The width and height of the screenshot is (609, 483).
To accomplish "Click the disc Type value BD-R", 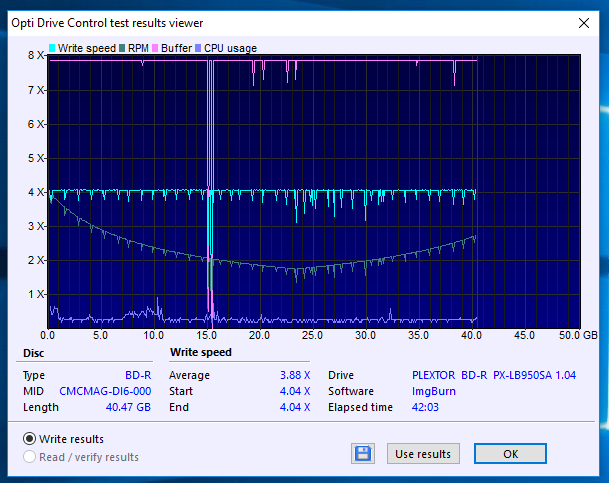I will pos(138,375).
